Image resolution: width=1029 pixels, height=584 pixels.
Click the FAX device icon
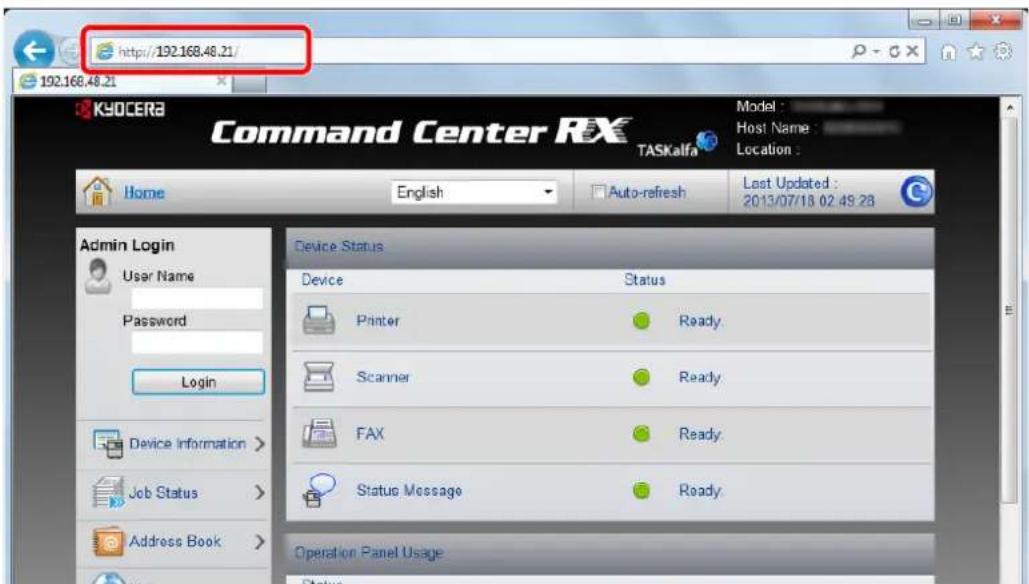[319, 433]
